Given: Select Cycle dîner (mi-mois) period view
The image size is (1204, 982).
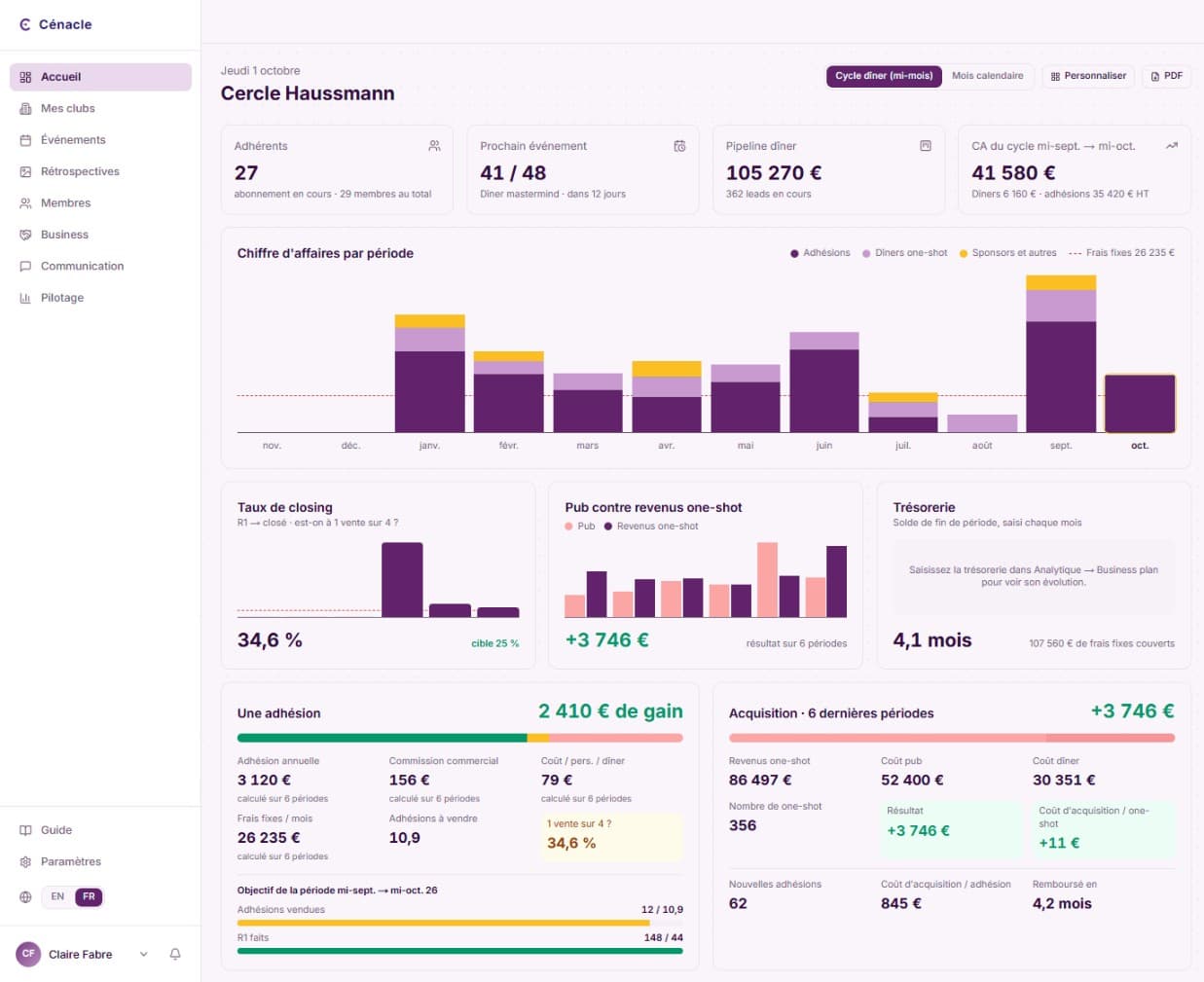Looking at the screenshot, I should pos(884,76).
